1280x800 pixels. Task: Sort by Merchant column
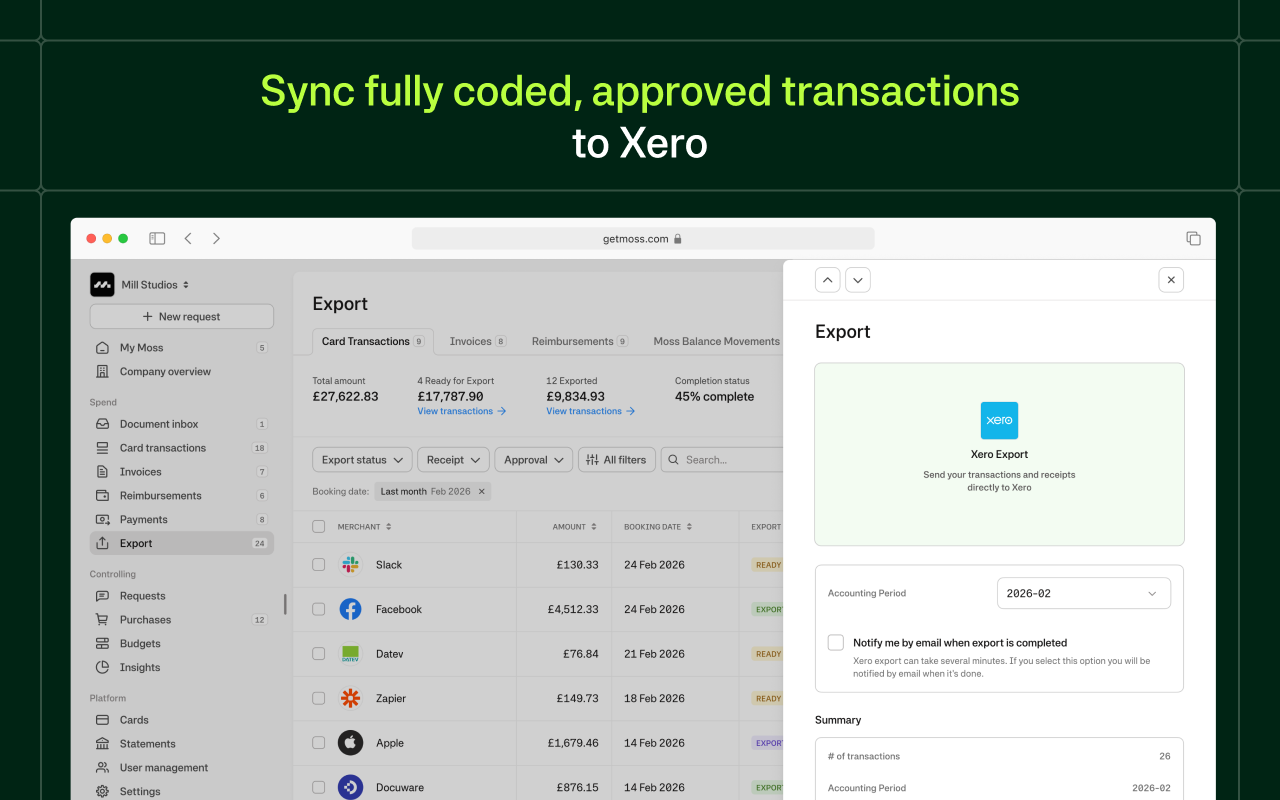[365, 527]
